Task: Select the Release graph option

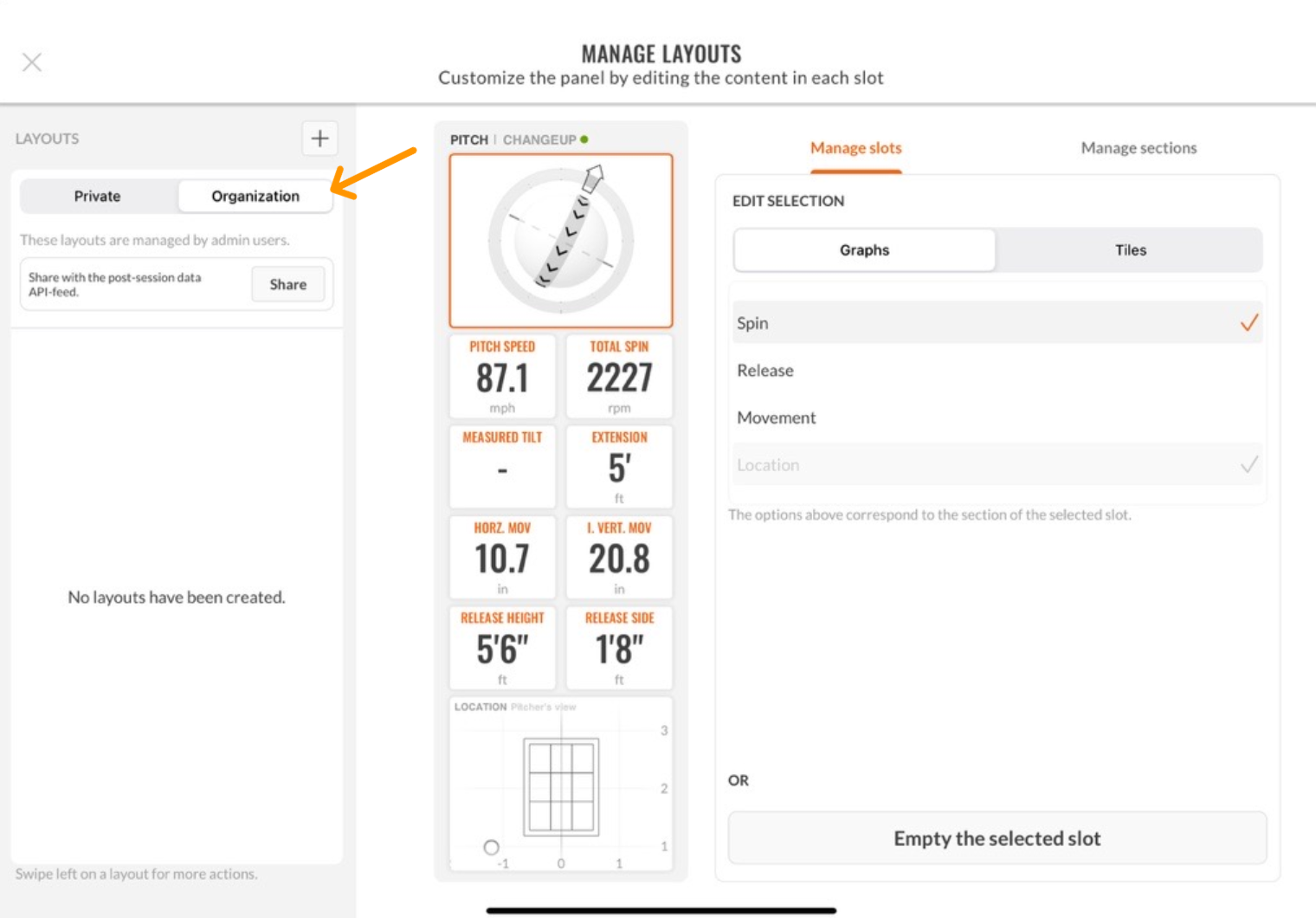Action: pos(997,371)
